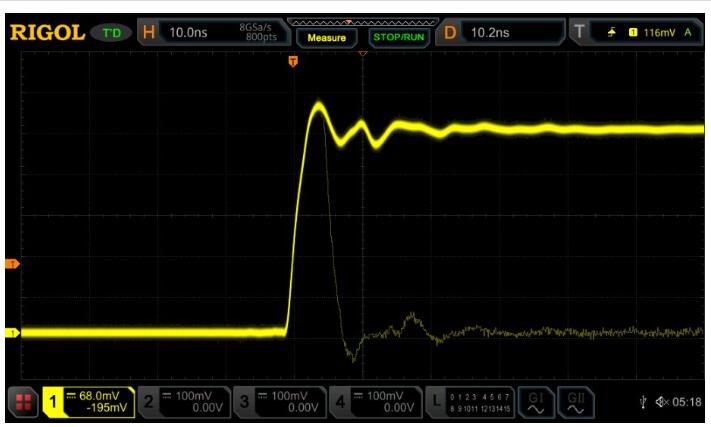Tap the GII signal generator icon
The image size is (711, 427).
tap(573, 402)
